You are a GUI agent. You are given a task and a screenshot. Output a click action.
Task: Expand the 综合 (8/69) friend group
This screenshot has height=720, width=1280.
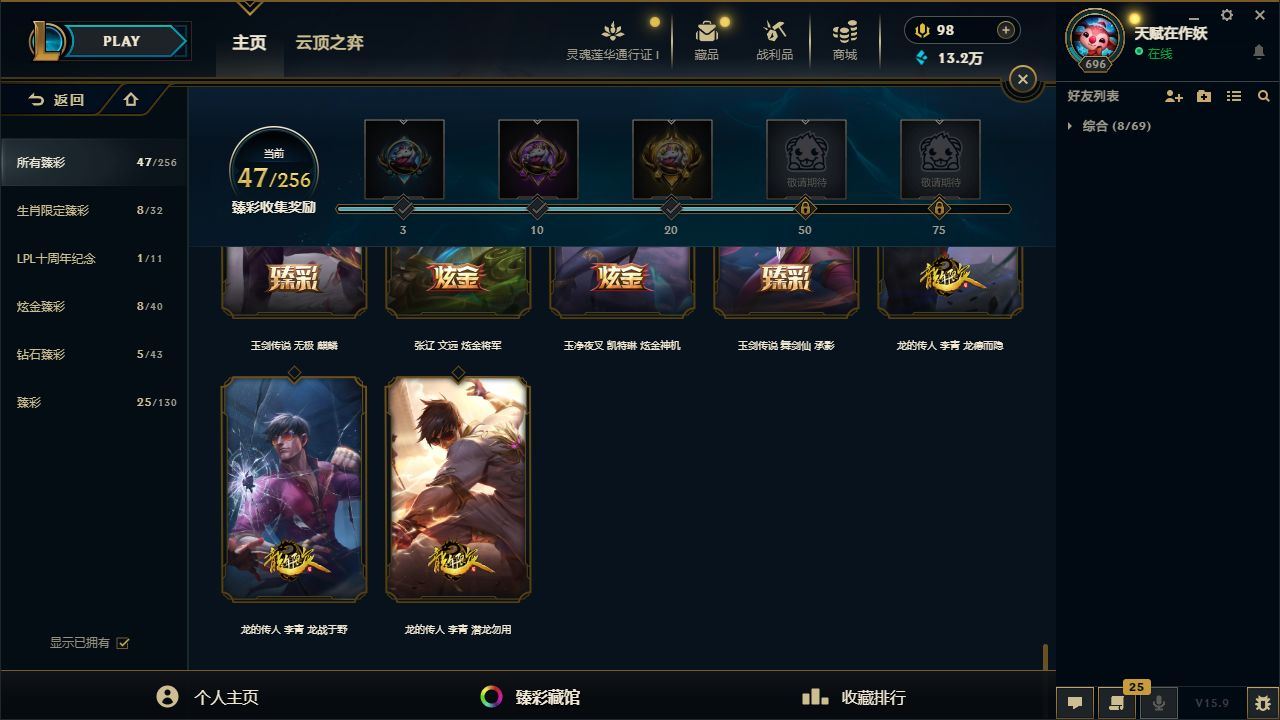[x=1110, y=126]
